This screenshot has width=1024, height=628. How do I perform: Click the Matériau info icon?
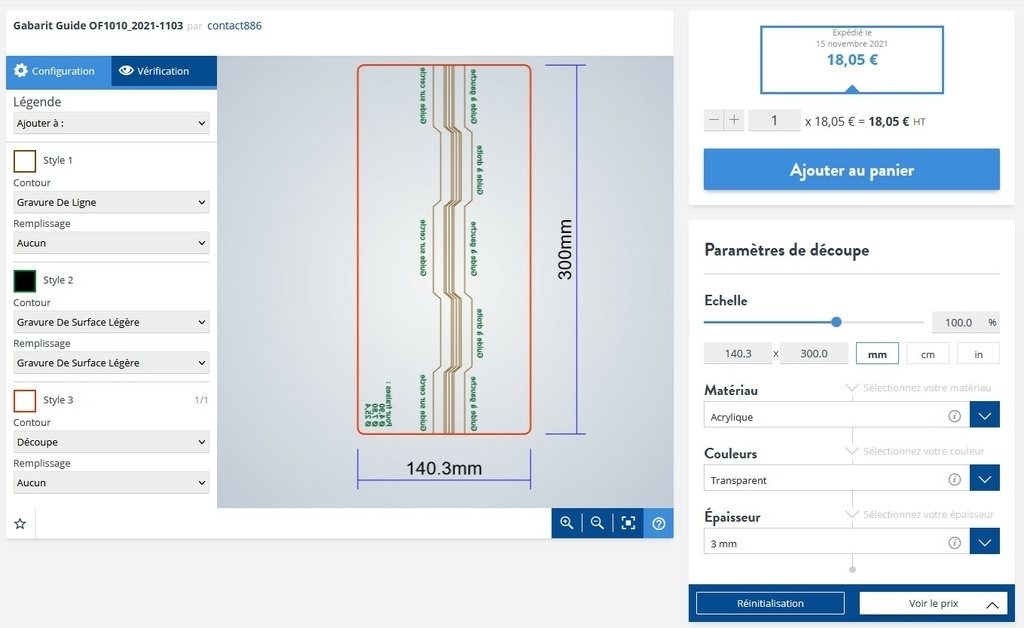pos(954,416)
